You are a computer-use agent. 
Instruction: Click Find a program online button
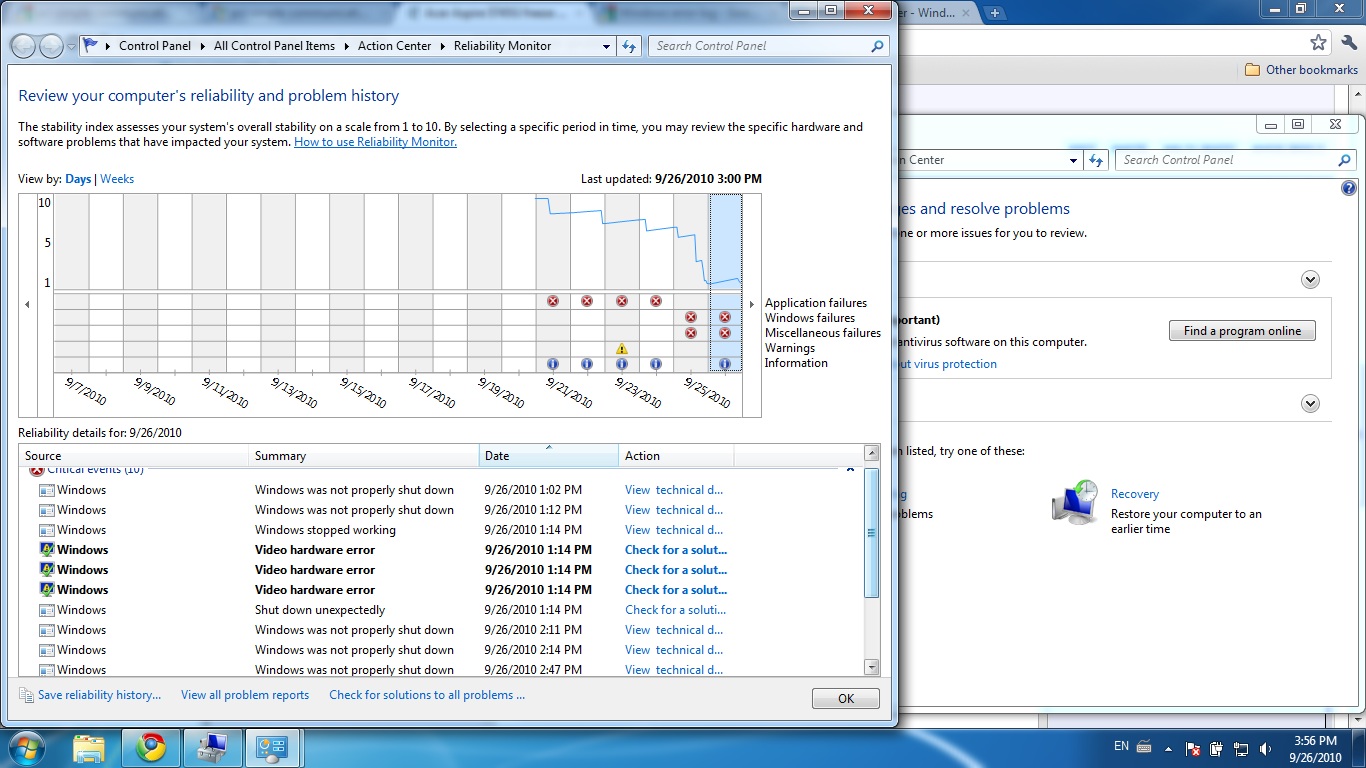(x=1242, y=331)
